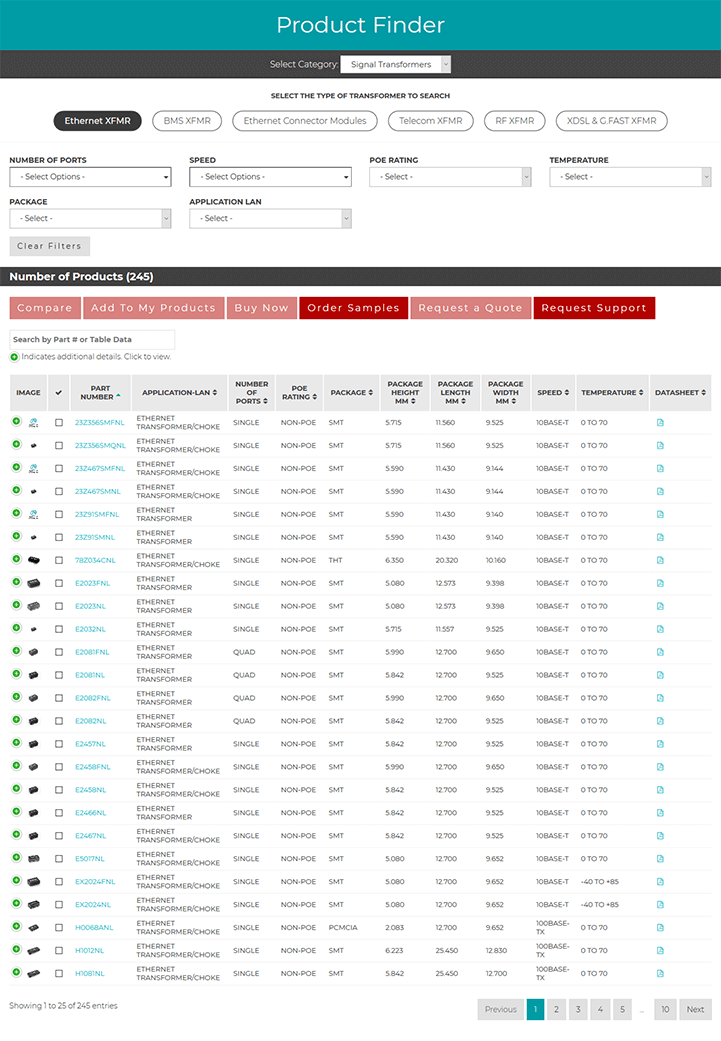Select the XDSL & G.FAST XFMR type

coord(611,121)
